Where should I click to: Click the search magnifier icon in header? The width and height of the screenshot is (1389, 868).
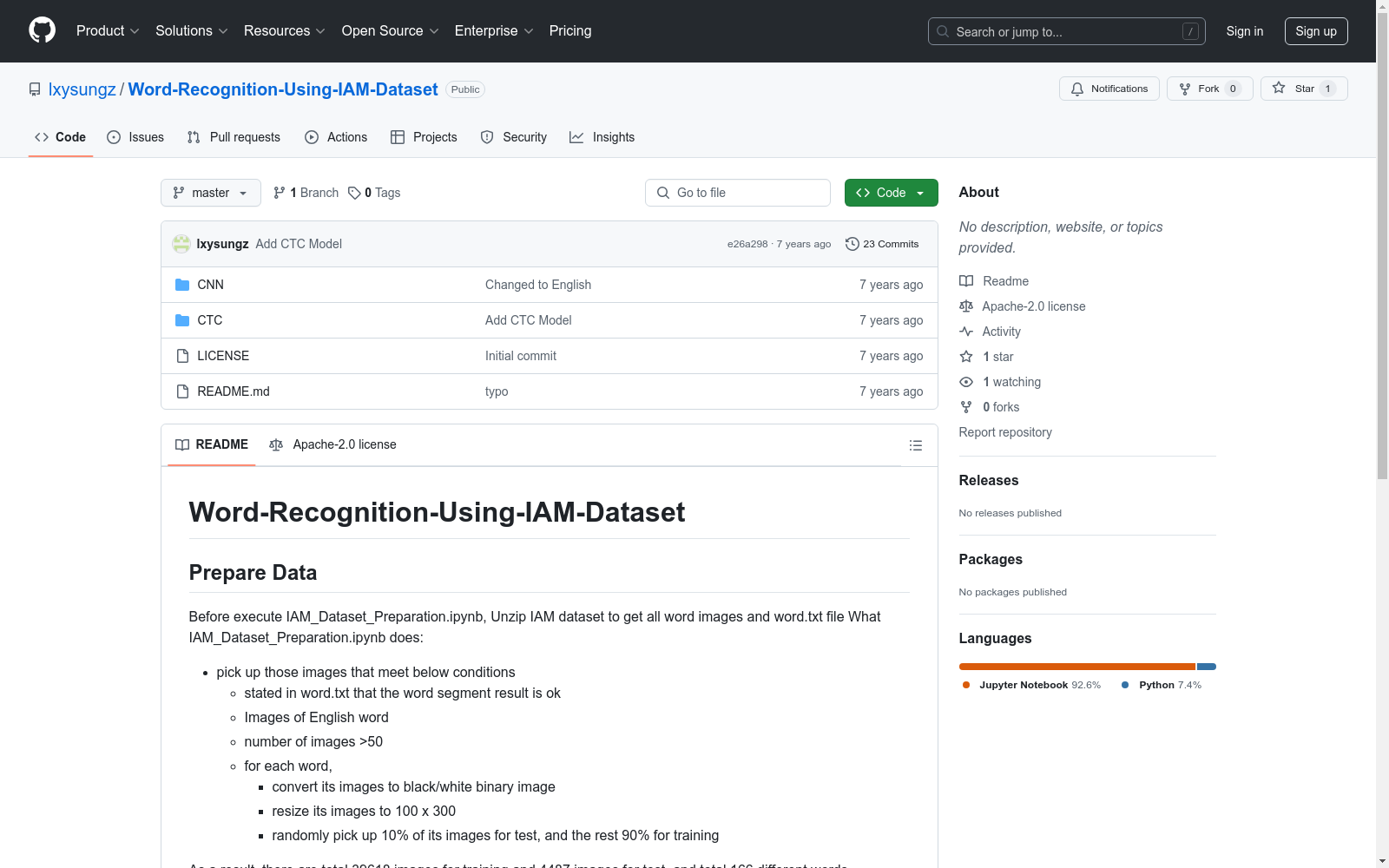coord(943,31)
